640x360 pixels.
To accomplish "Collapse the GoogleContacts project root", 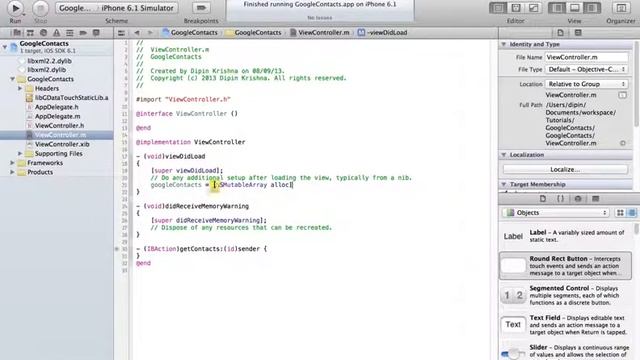I will 5,47.
